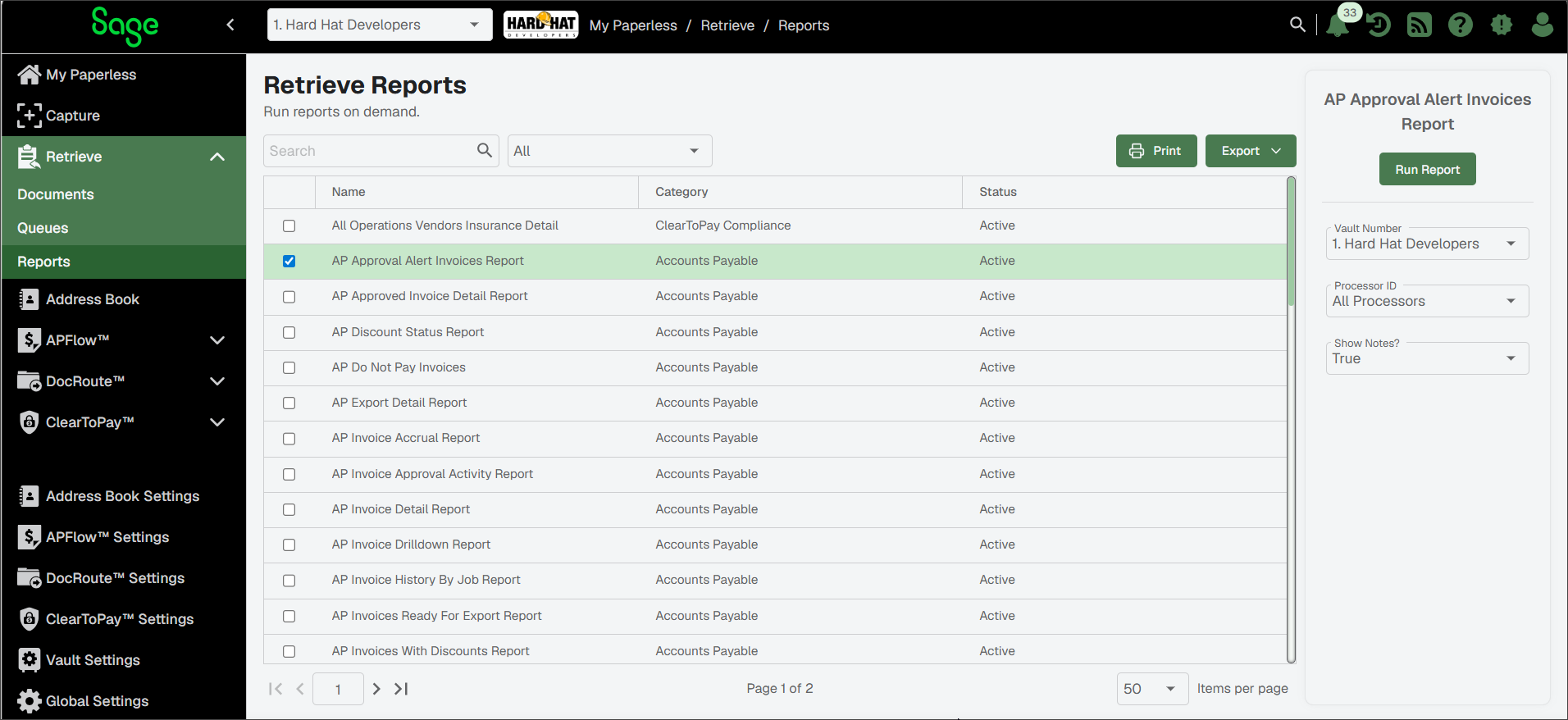Collapse the Retrieve menu section

[217, 157]
